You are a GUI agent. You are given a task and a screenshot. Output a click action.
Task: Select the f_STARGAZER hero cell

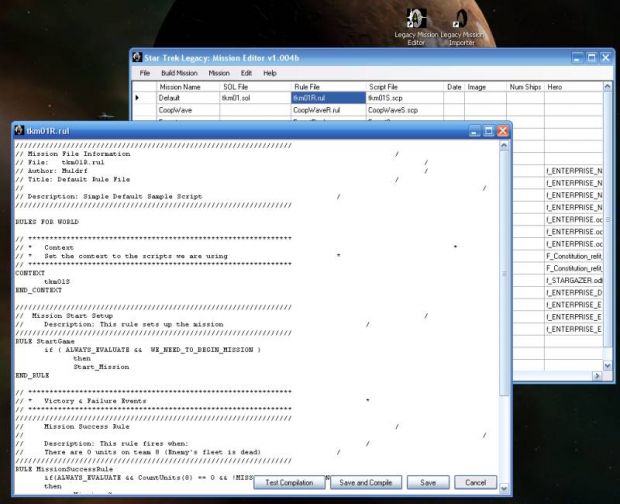574,280
